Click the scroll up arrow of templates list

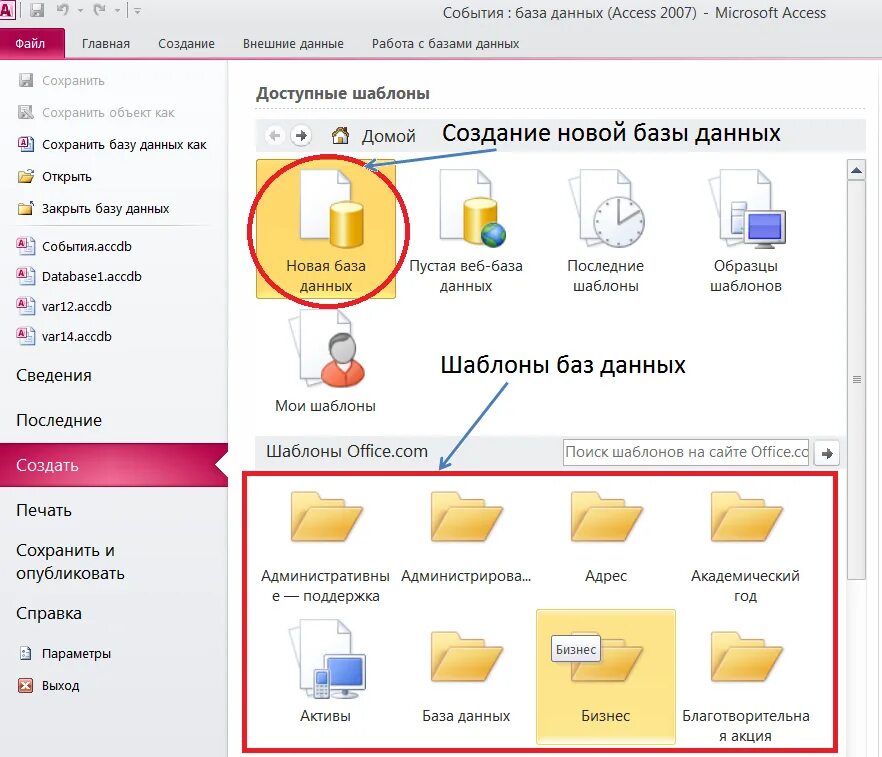tap(856, 170)
